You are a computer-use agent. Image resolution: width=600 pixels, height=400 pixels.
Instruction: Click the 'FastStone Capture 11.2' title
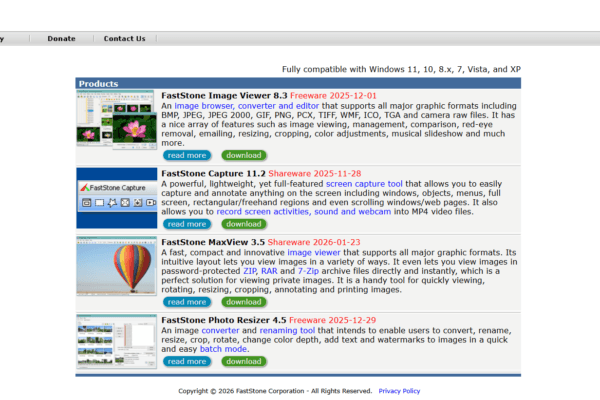coord(213,173)
